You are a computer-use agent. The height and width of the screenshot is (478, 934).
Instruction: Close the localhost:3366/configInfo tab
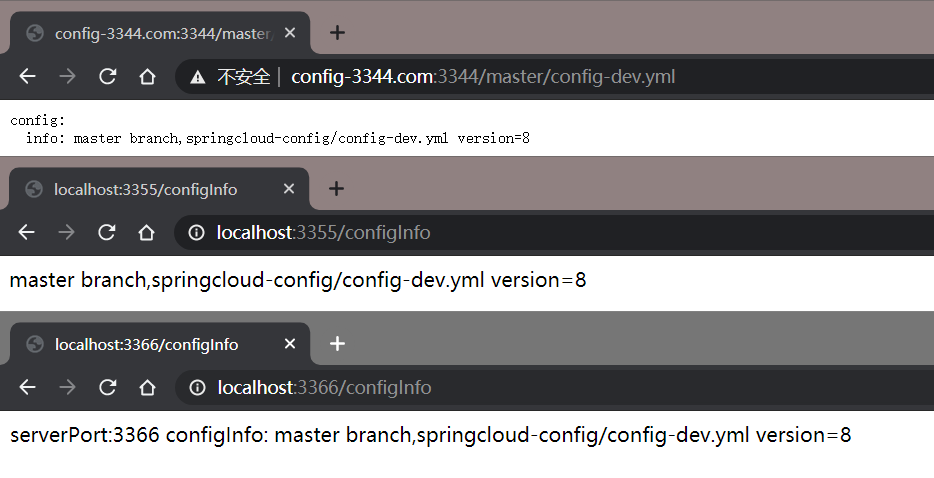(290, 344)
